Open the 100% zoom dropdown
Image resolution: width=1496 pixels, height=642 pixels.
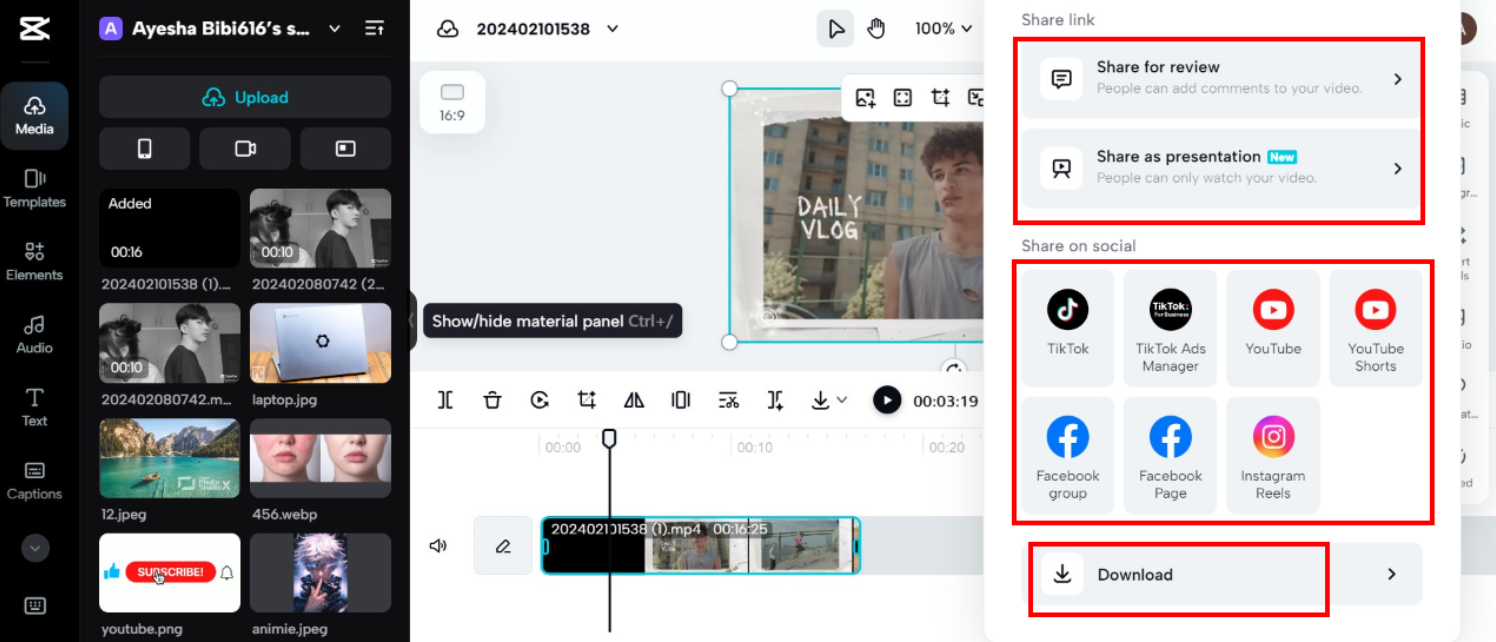click(x=943, y=29)
